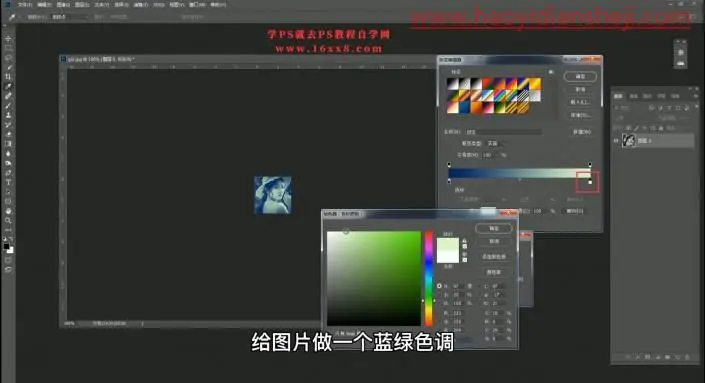The width and height of the screenshot is (705, 383).
Task: Select the Zoom tool
Action: [8, 220]
